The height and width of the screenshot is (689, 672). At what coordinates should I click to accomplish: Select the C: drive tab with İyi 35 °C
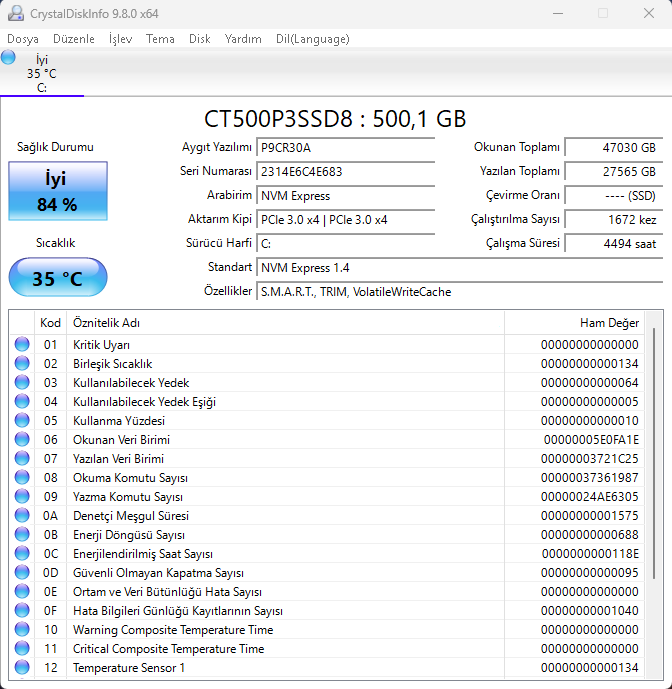coord(42,73)
